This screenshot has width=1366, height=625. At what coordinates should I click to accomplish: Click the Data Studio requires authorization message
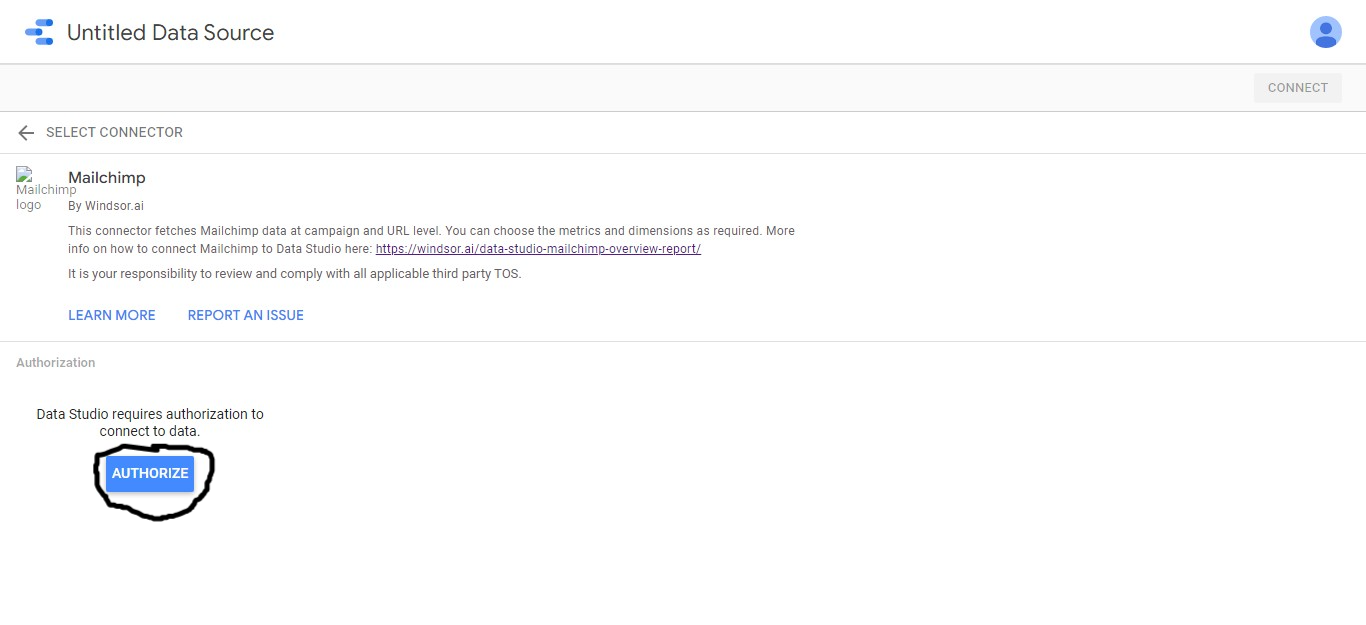150,422
